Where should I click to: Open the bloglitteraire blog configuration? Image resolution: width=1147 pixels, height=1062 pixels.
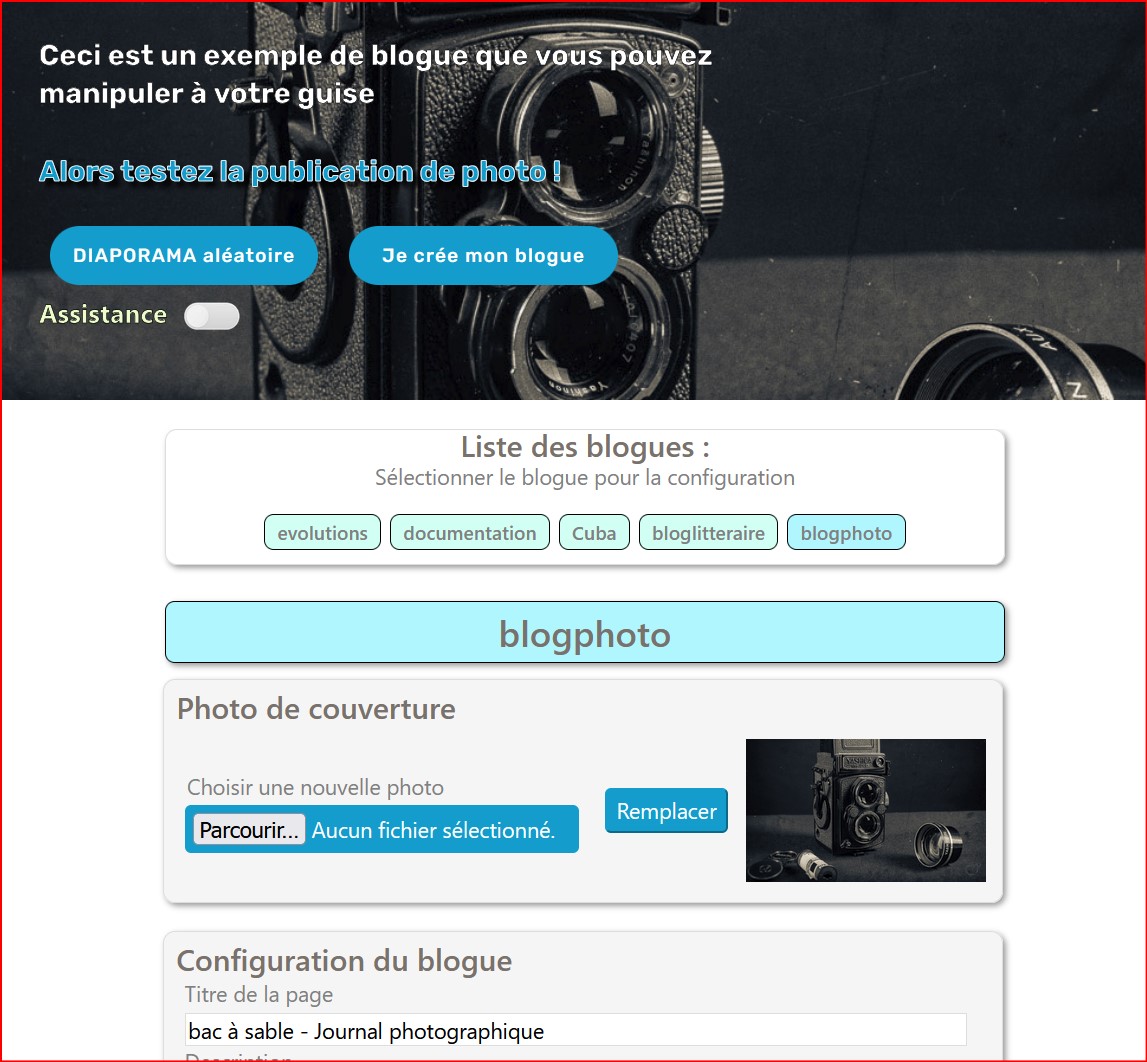(708, 533)
